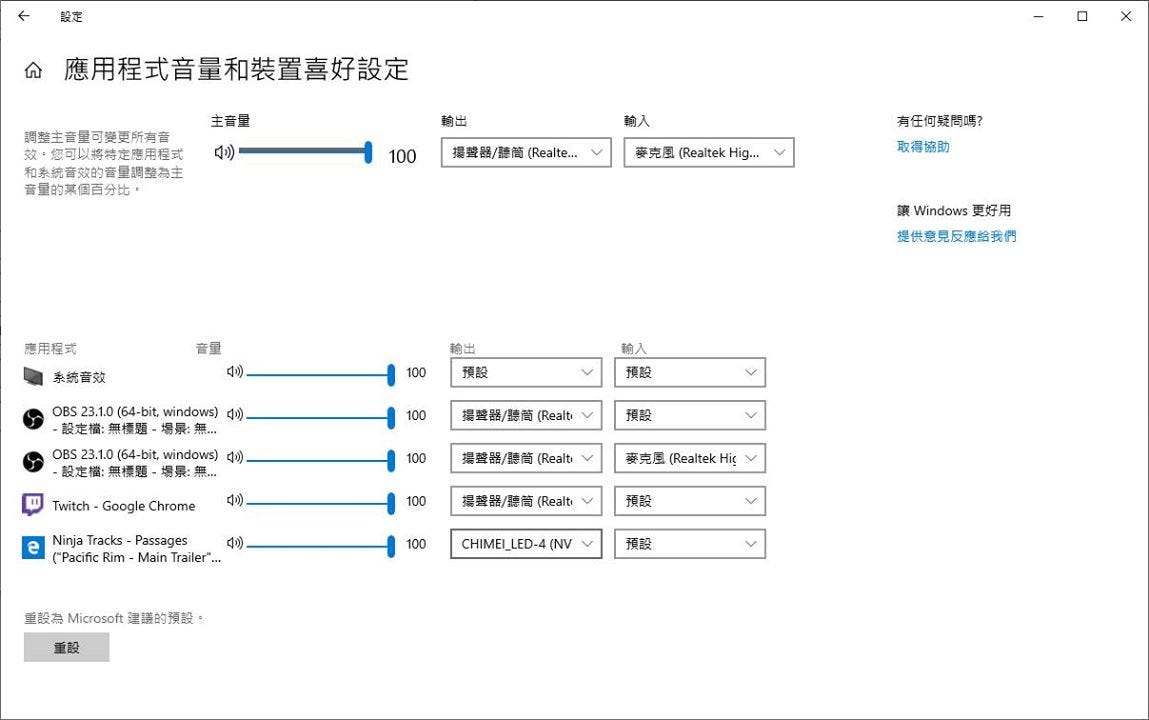1149x720 pixels.
Task: Click the Twitch Google Chrome app icon
Action: (32, 506)
